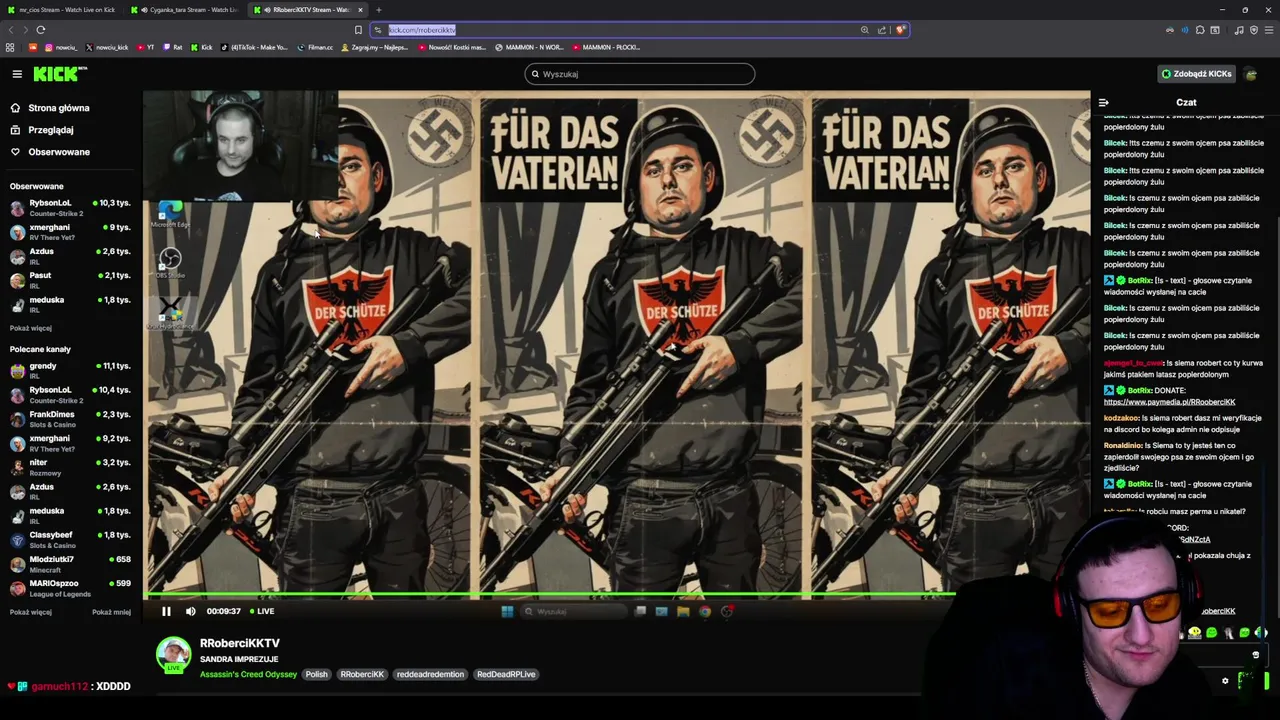
Task: Click the RRoberciKKTV channel name
Action: 240,643
